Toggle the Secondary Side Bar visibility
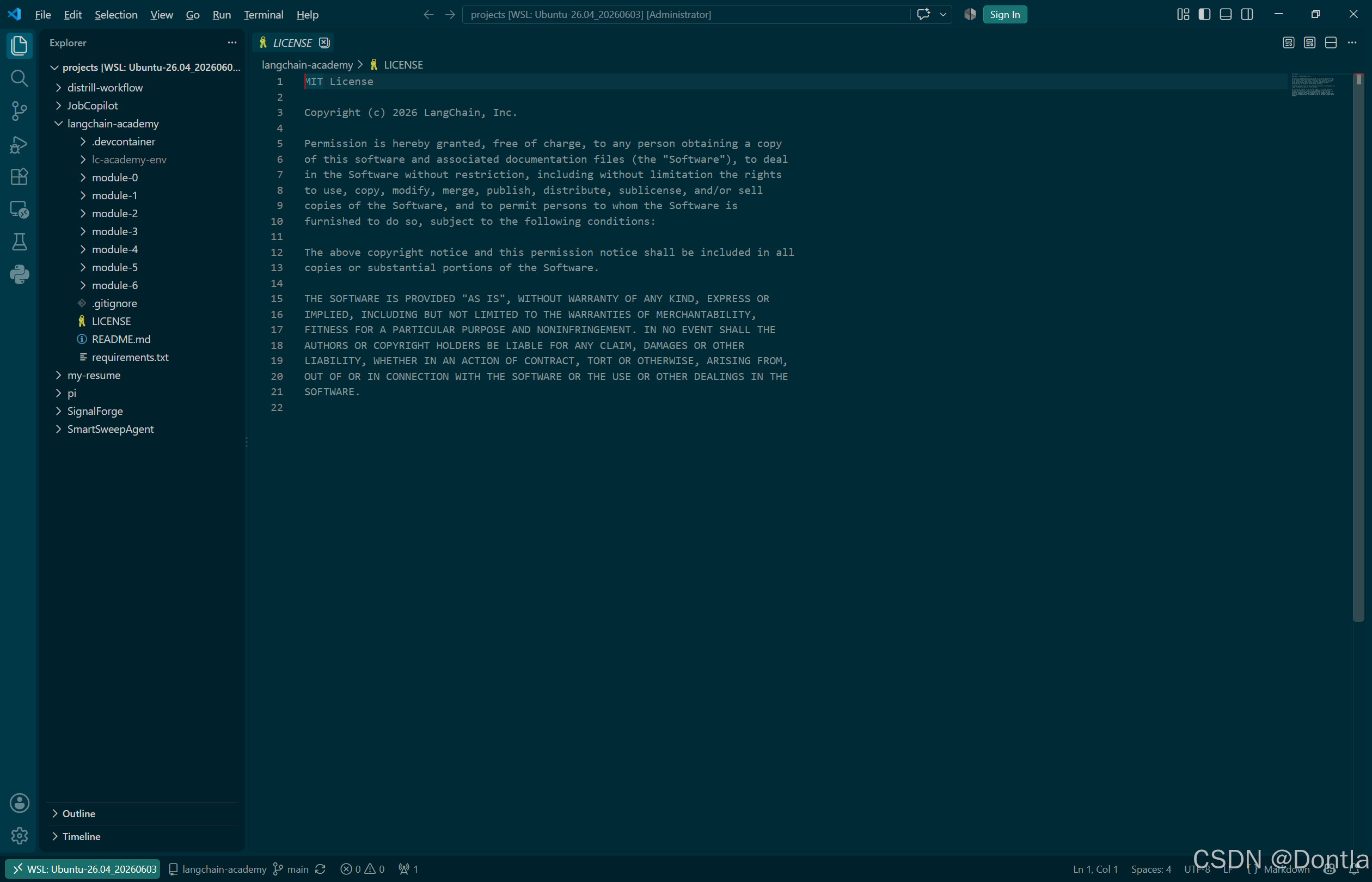1372x882 pixels. [1247, 14]
